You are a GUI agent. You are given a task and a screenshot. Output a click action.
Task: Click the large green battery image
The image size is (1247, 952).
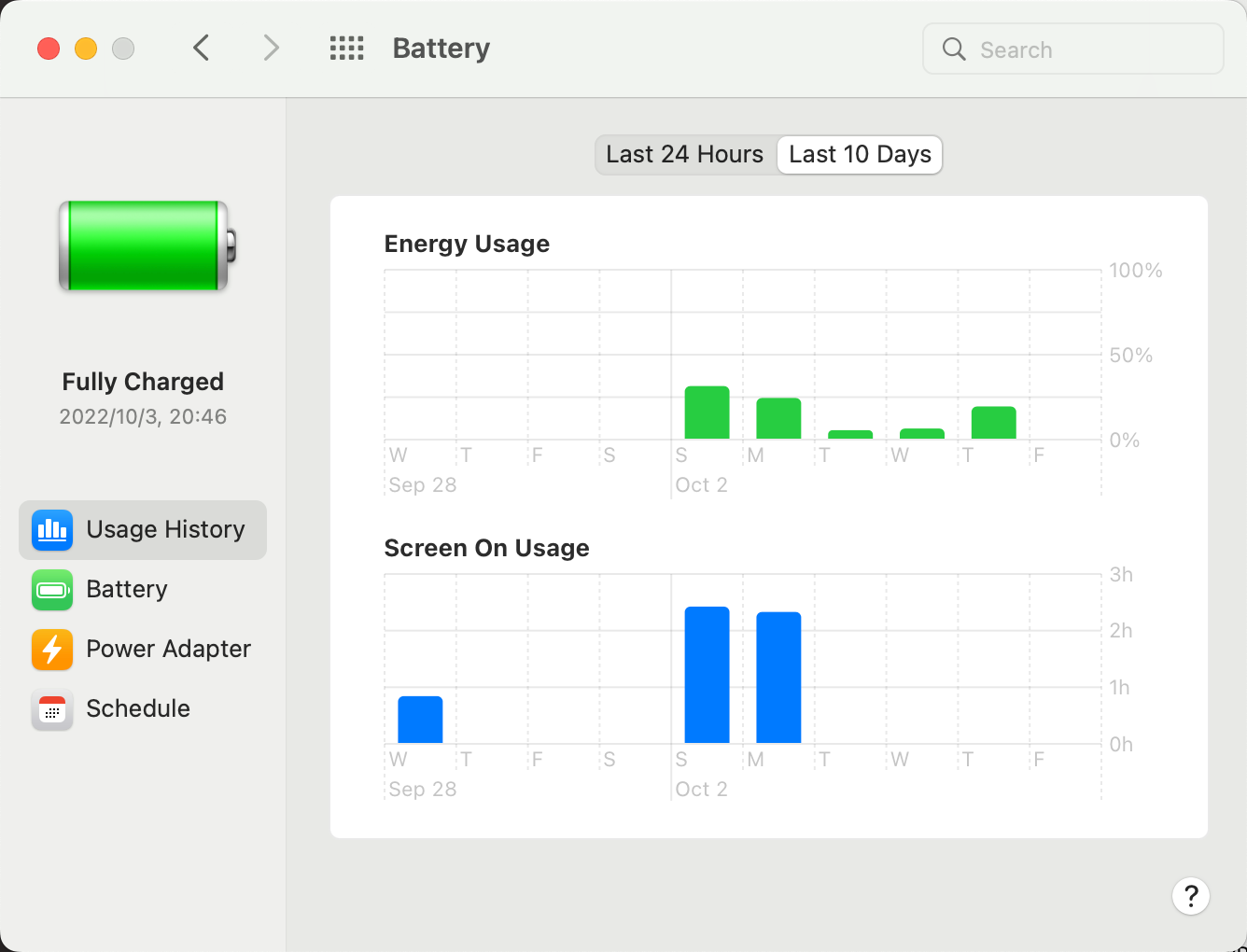(147, 246)
